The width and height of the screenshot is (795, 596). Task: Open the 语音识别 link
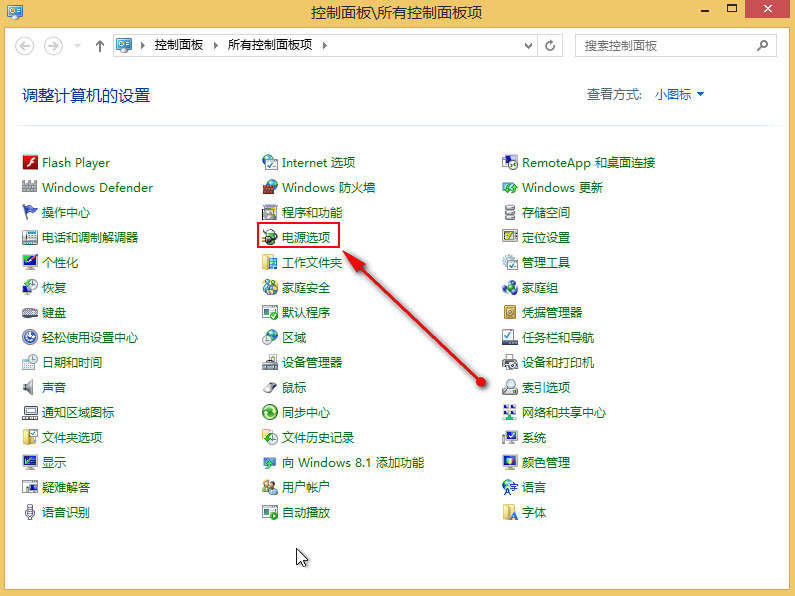coord(66,512)
